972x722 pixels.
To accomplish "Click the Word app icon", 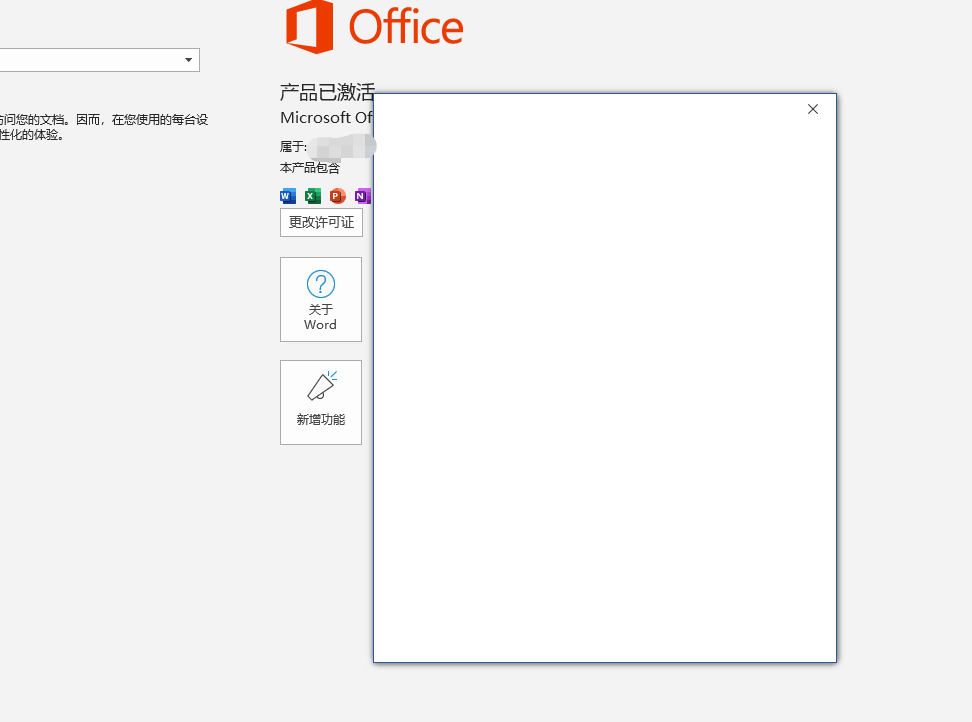I will 288,196.
